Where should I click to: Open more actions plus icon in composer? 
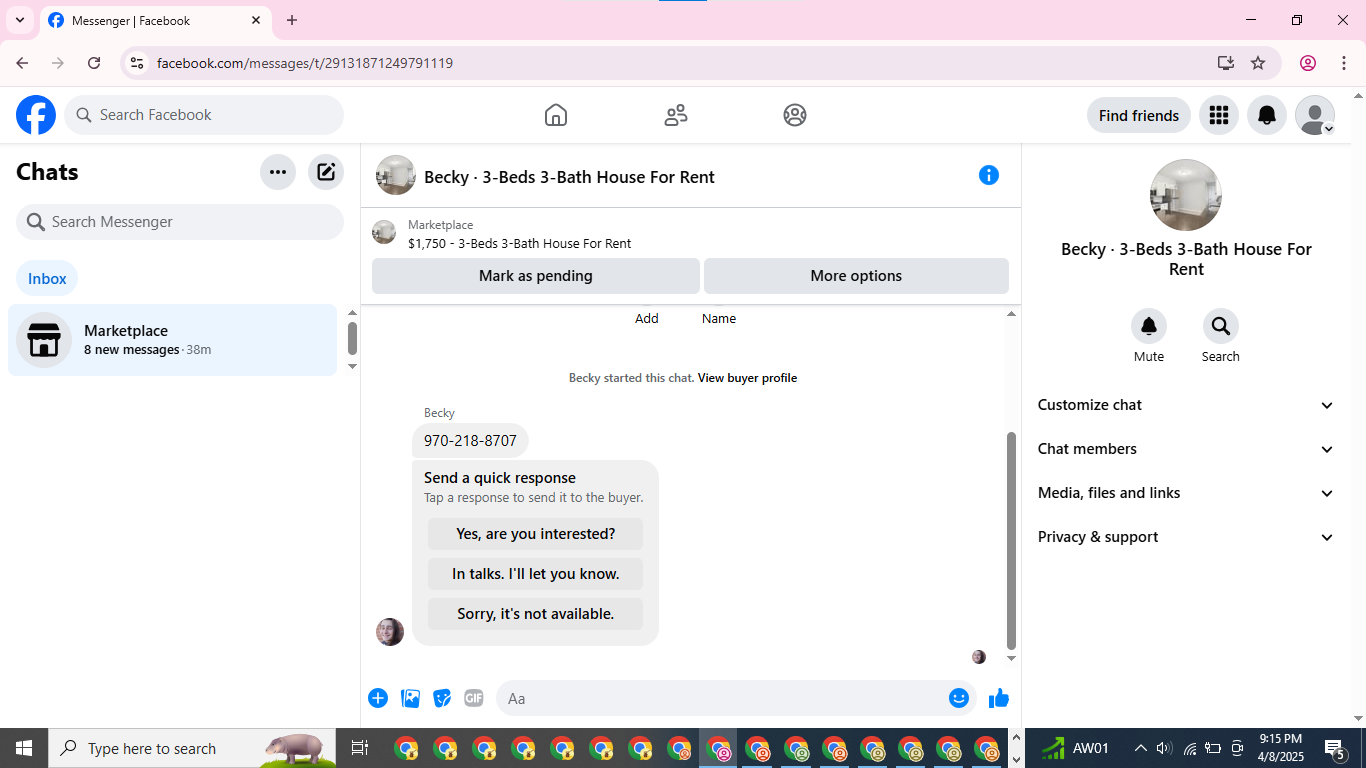click(x=378, y=698)
